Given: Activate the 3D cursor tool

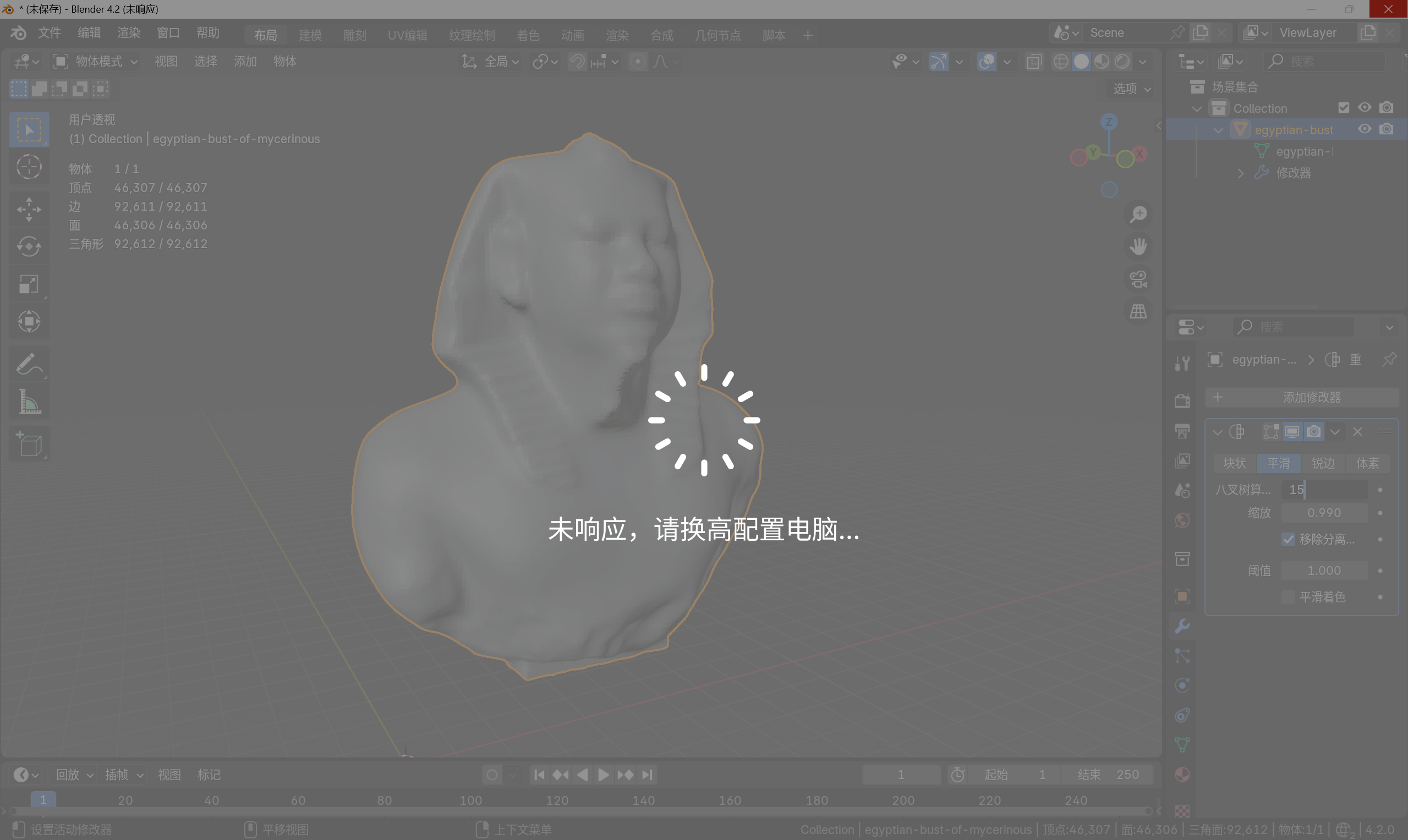Looking at the screenshot, I should (x=29, y=167).
